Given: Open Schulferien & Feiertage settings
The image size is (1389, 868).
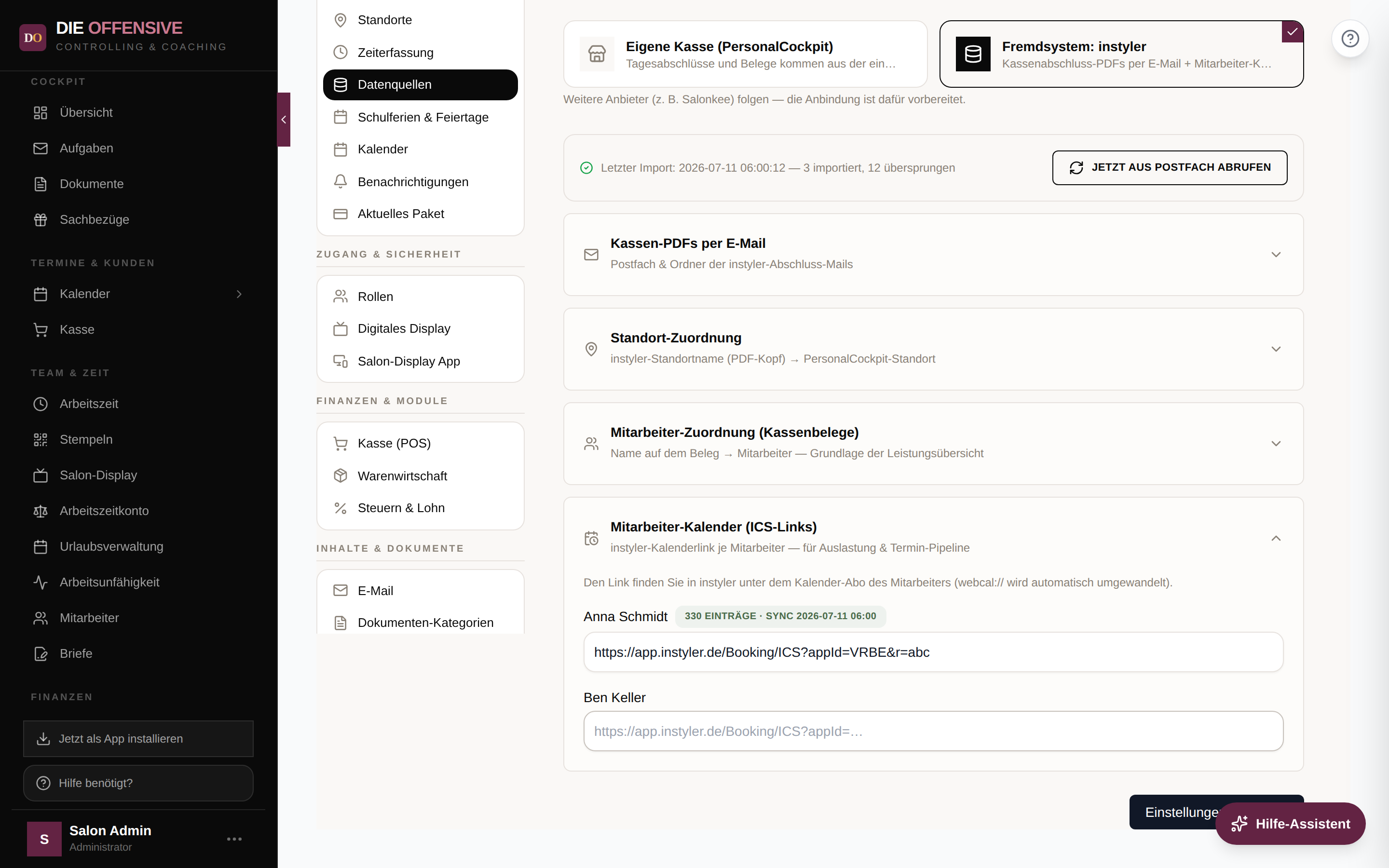Looking at the screenshot, I should (x=420, y=117).
